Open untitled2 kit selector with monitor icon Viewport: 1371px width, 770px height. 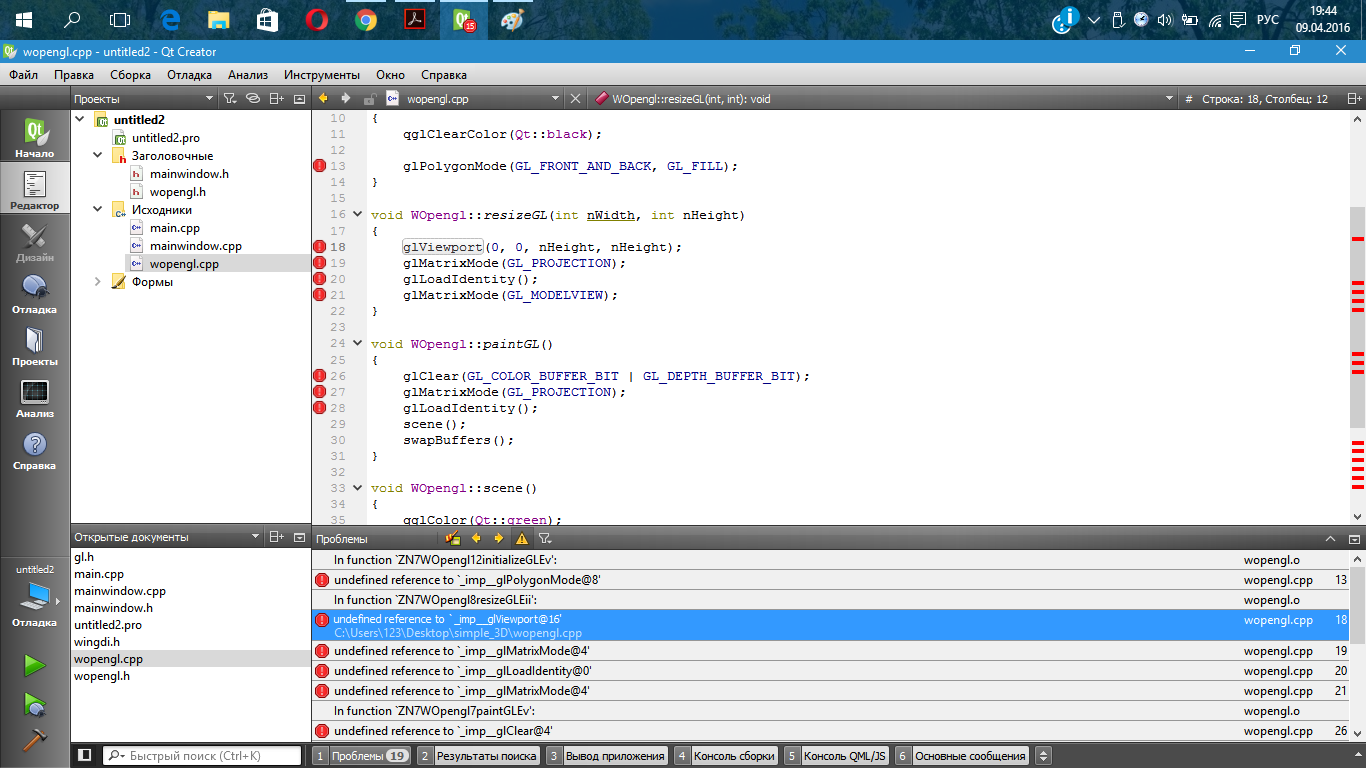pos(35,597)
